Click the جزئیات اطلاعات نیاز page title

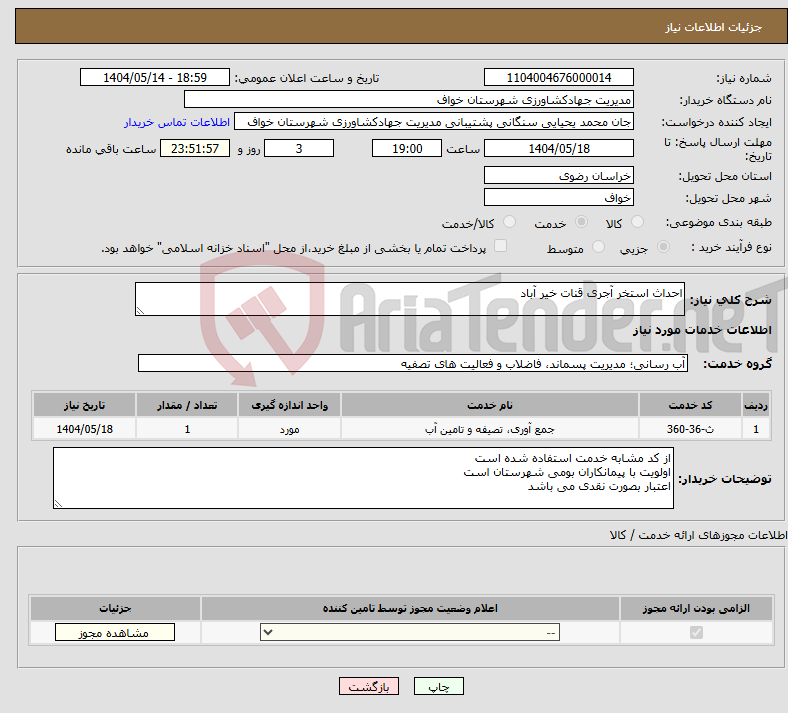pyautogui.click(x=714, y=27)
